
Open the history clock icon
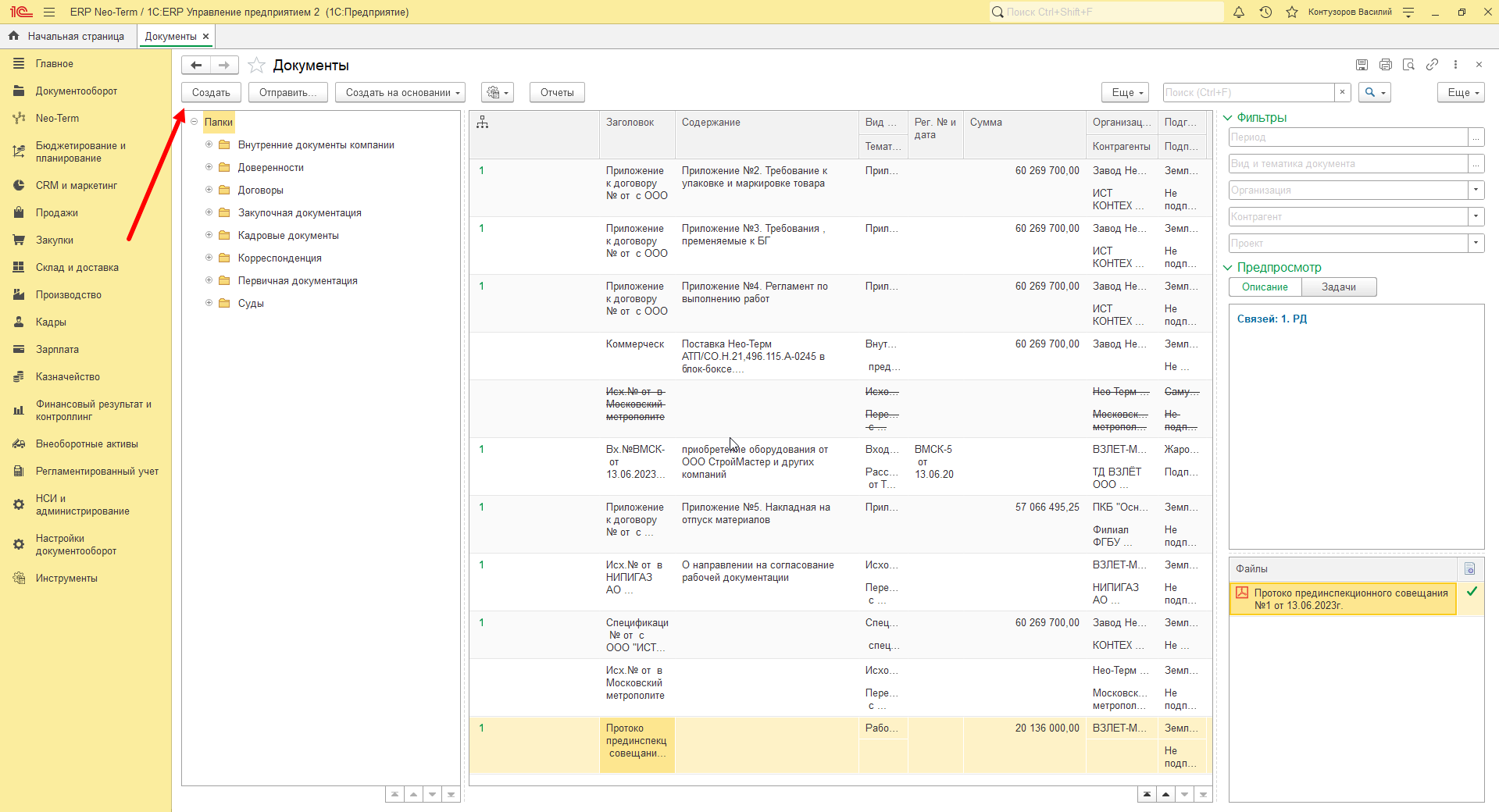coord(1265,12)
